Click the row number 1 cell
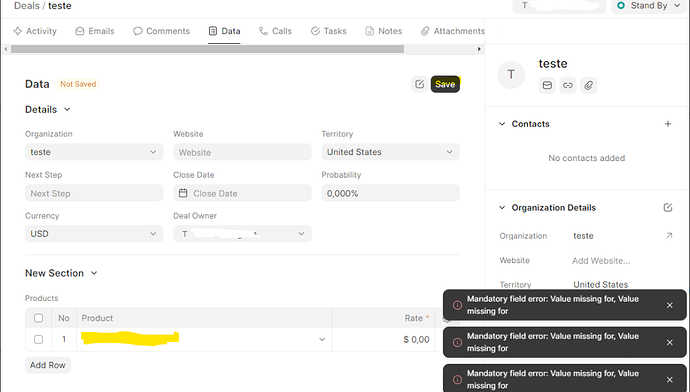 64,339
